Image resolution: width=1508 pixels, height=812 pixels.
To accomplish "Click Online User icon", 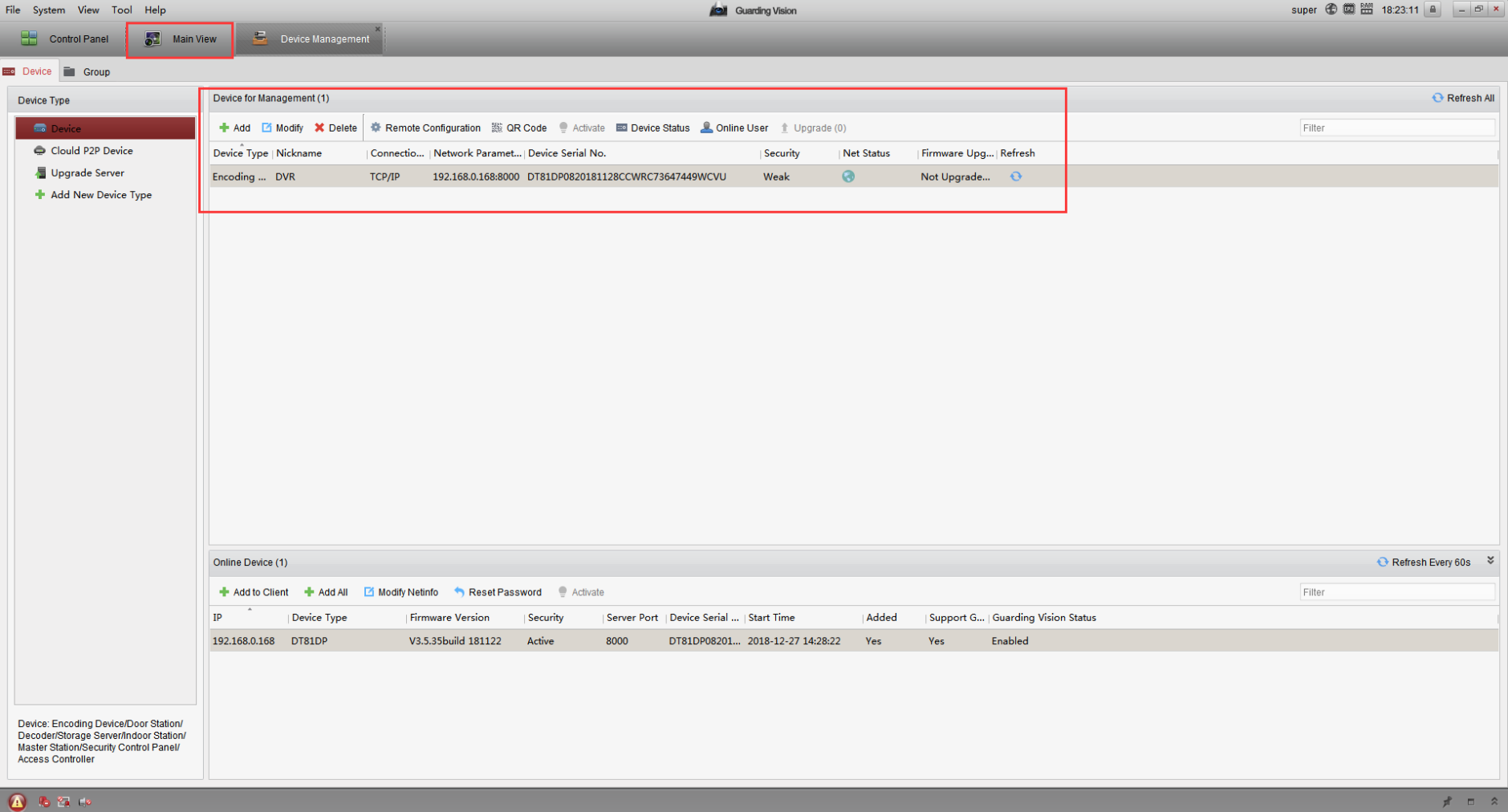I will (x=706, y=128).
